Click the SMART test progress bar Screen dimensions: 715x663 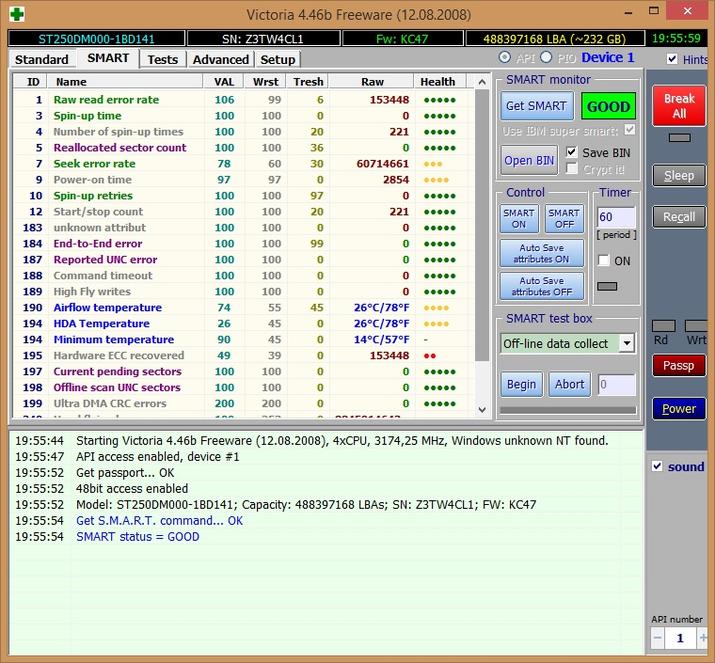point(568,410)
